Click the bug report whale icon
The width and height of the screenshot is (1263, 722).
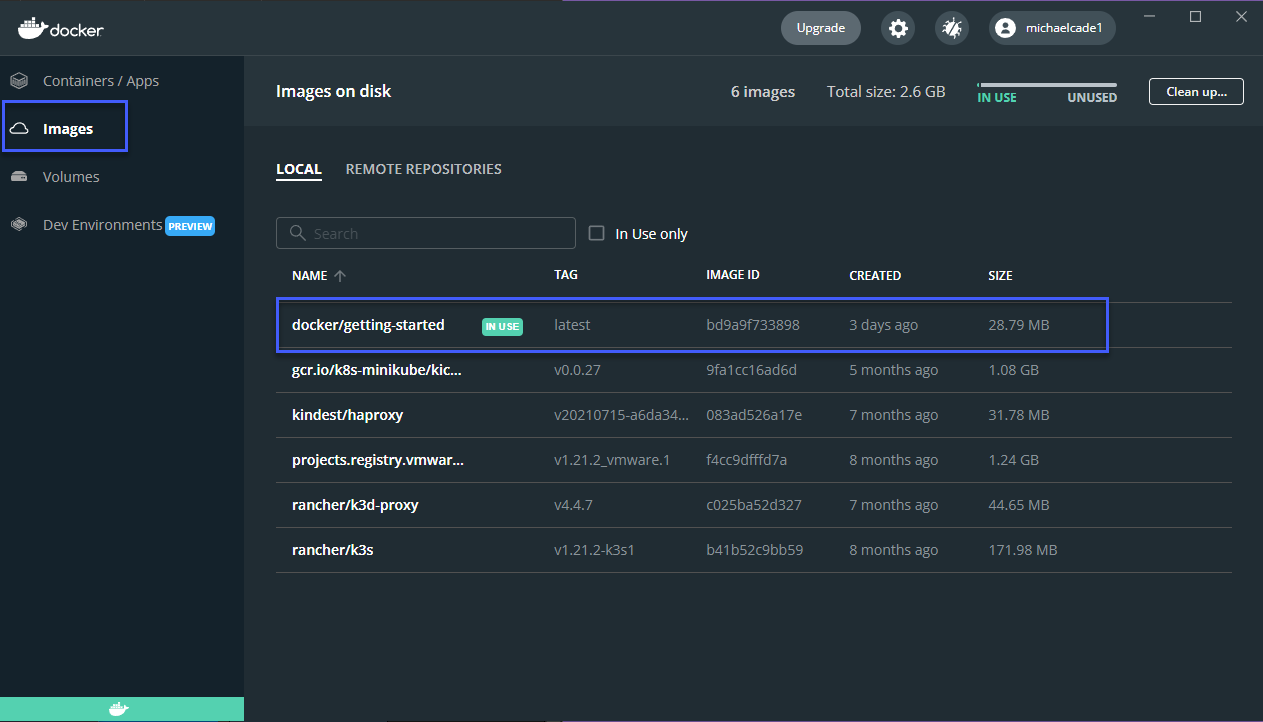click(951, 28)
